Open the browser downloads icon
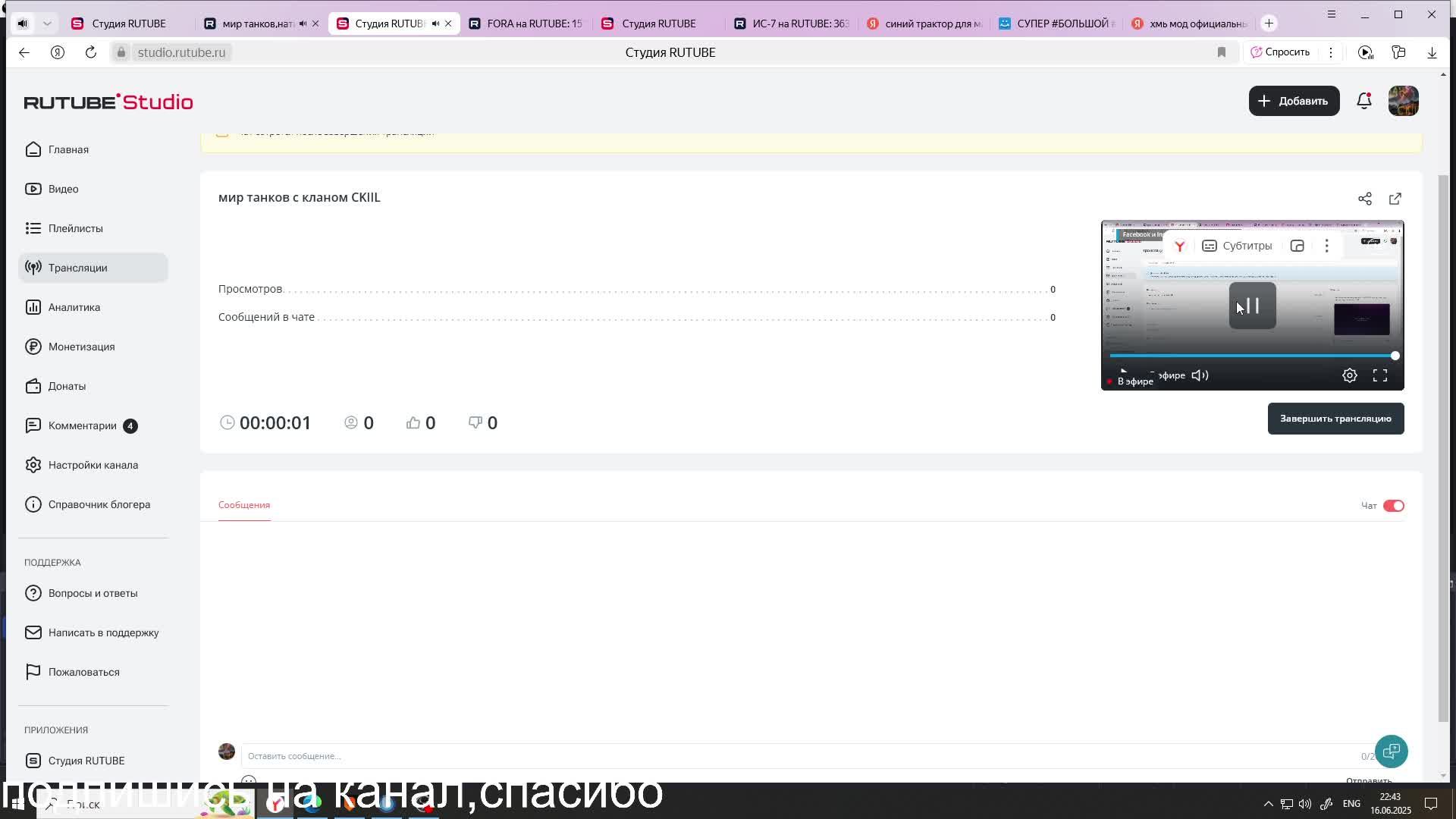 point(1432,52)
